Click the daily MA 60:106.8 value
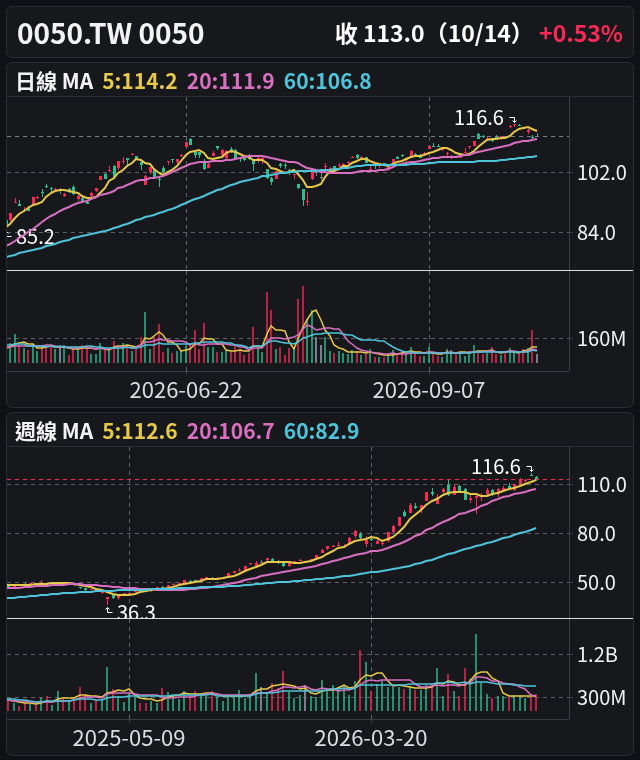 tap(327, 81)
